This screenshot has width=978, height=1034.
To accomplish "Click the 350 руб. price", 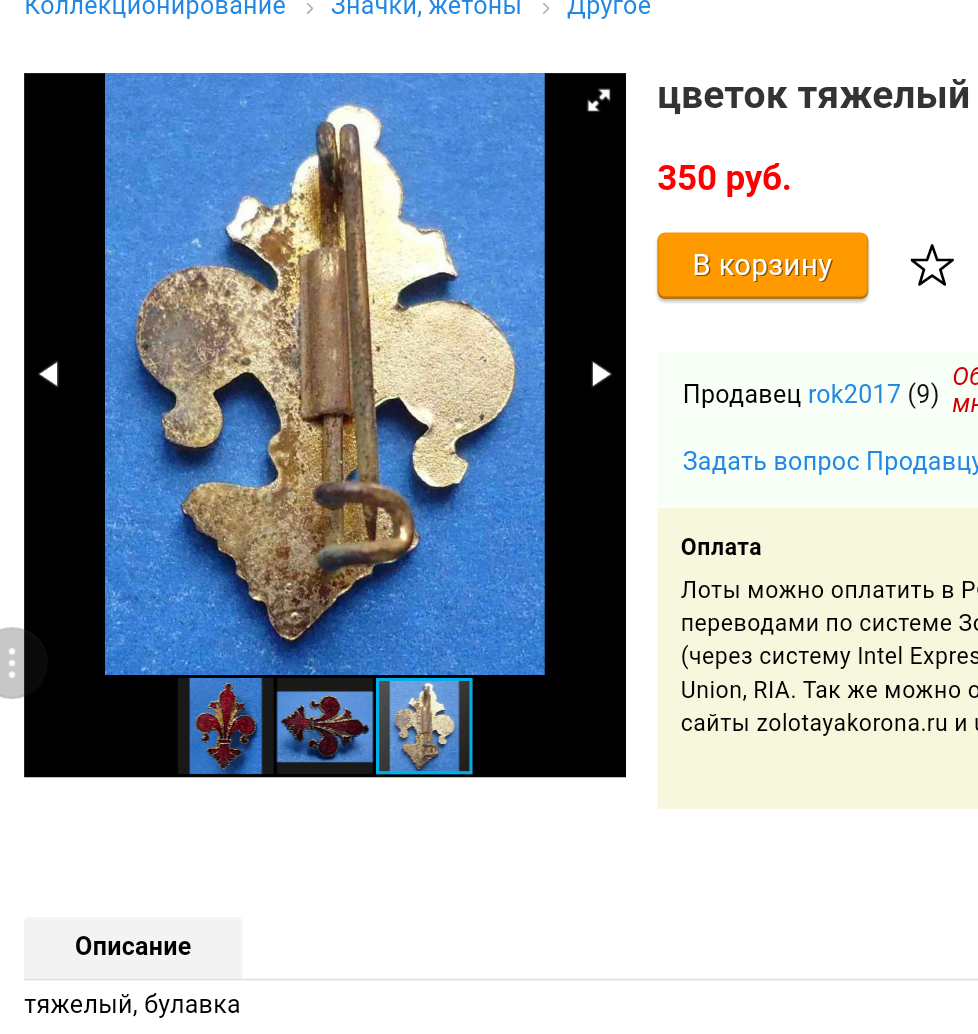I will pos(724,178).
